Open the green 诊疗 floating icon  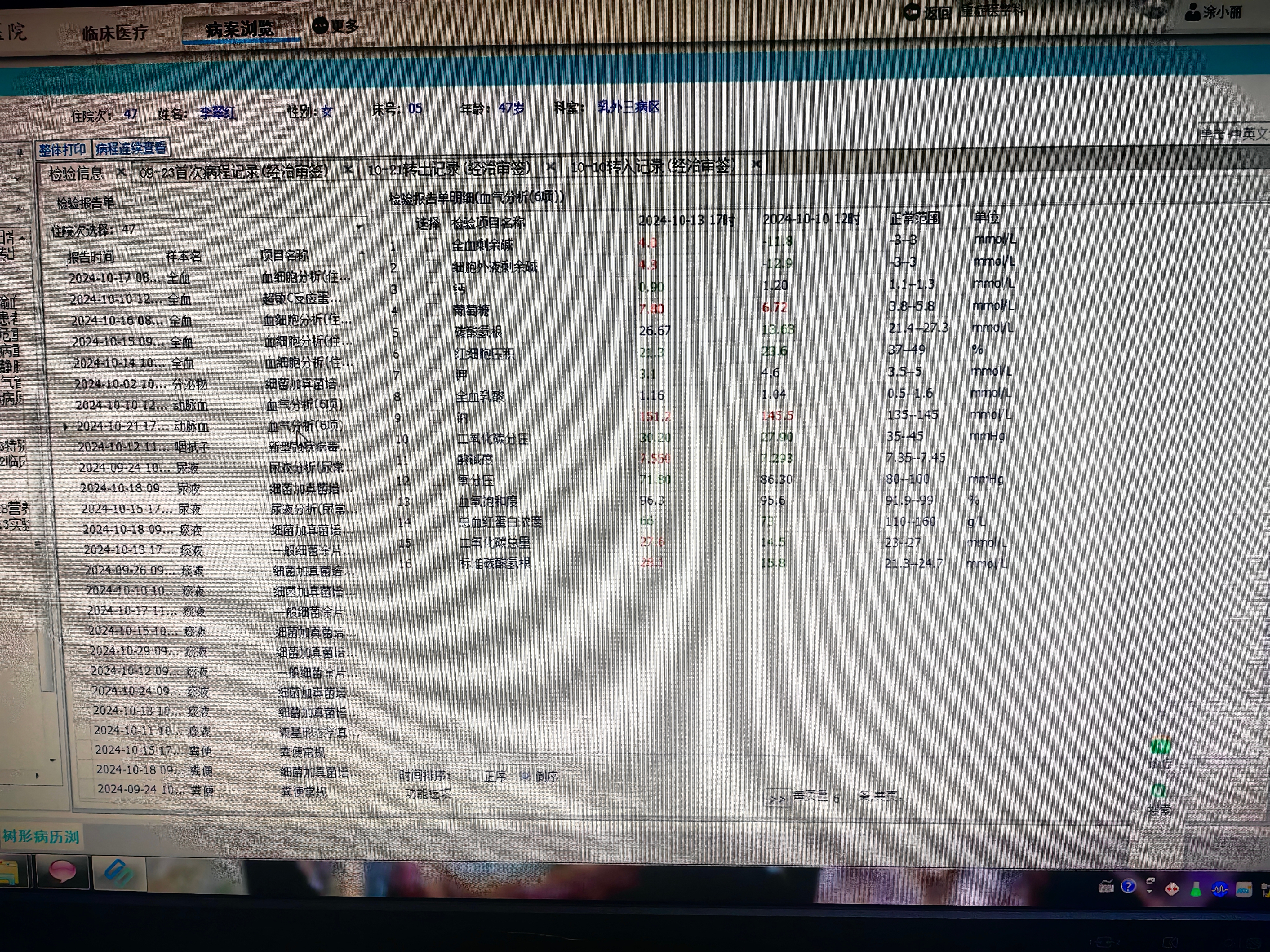point(1160,746)
